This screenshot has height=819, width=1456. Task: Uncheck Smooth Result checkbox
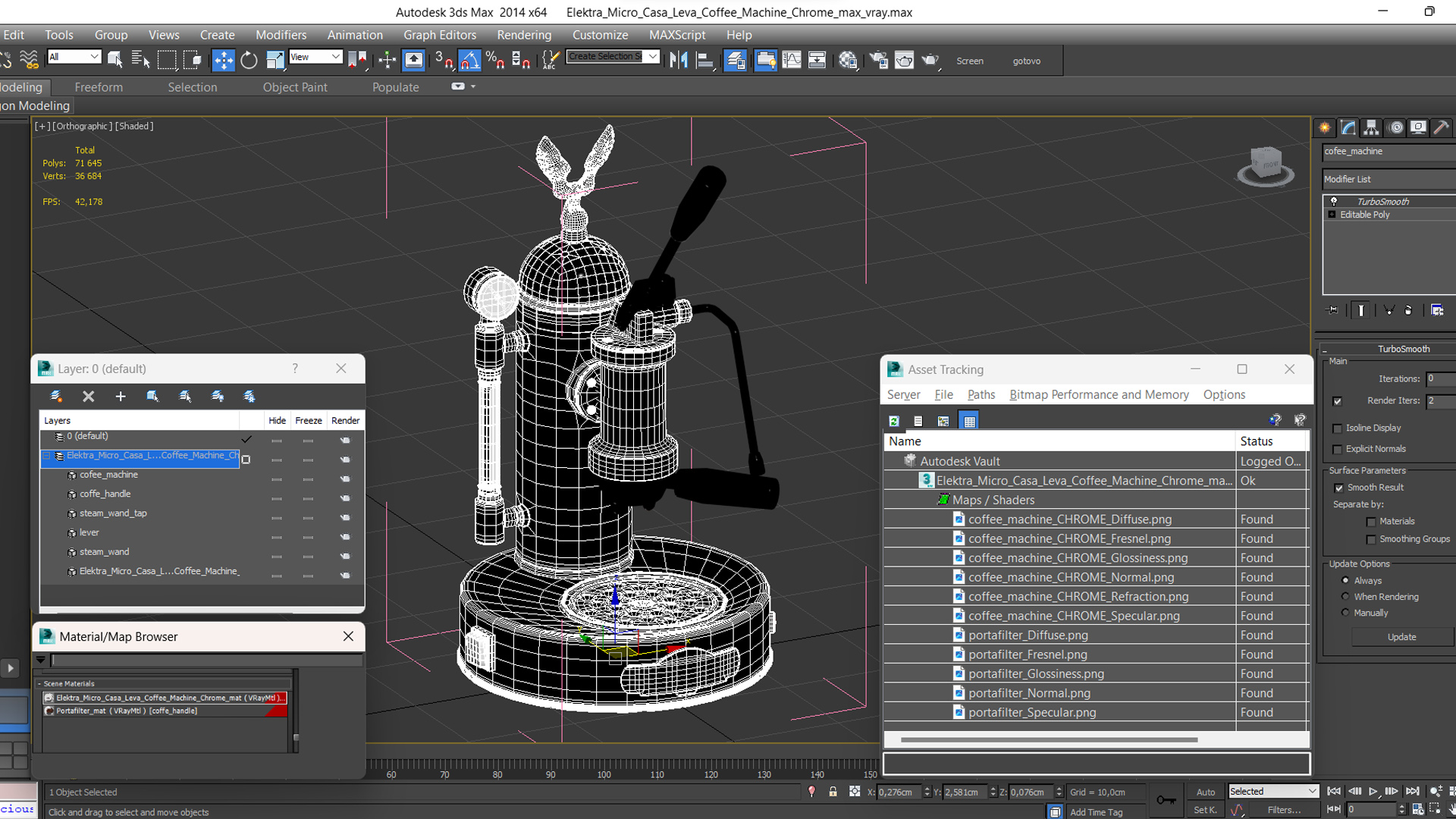1339,488
